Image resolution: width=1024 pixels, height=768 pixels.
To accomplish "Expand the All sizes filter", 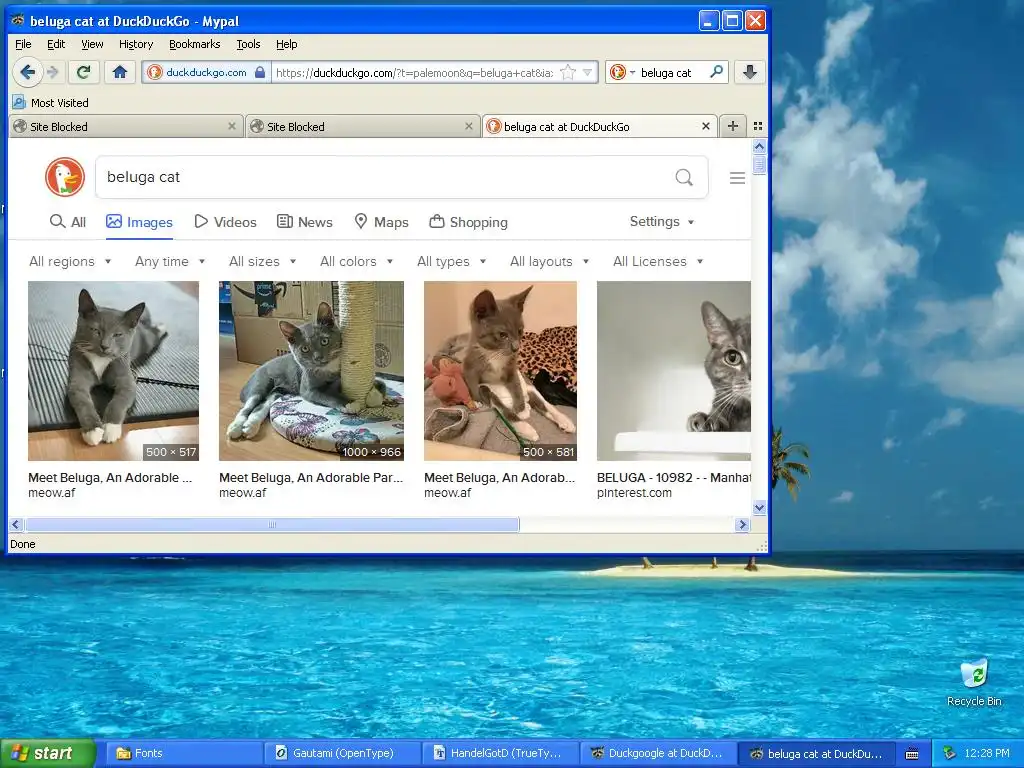I will click(x=263, y=261).
